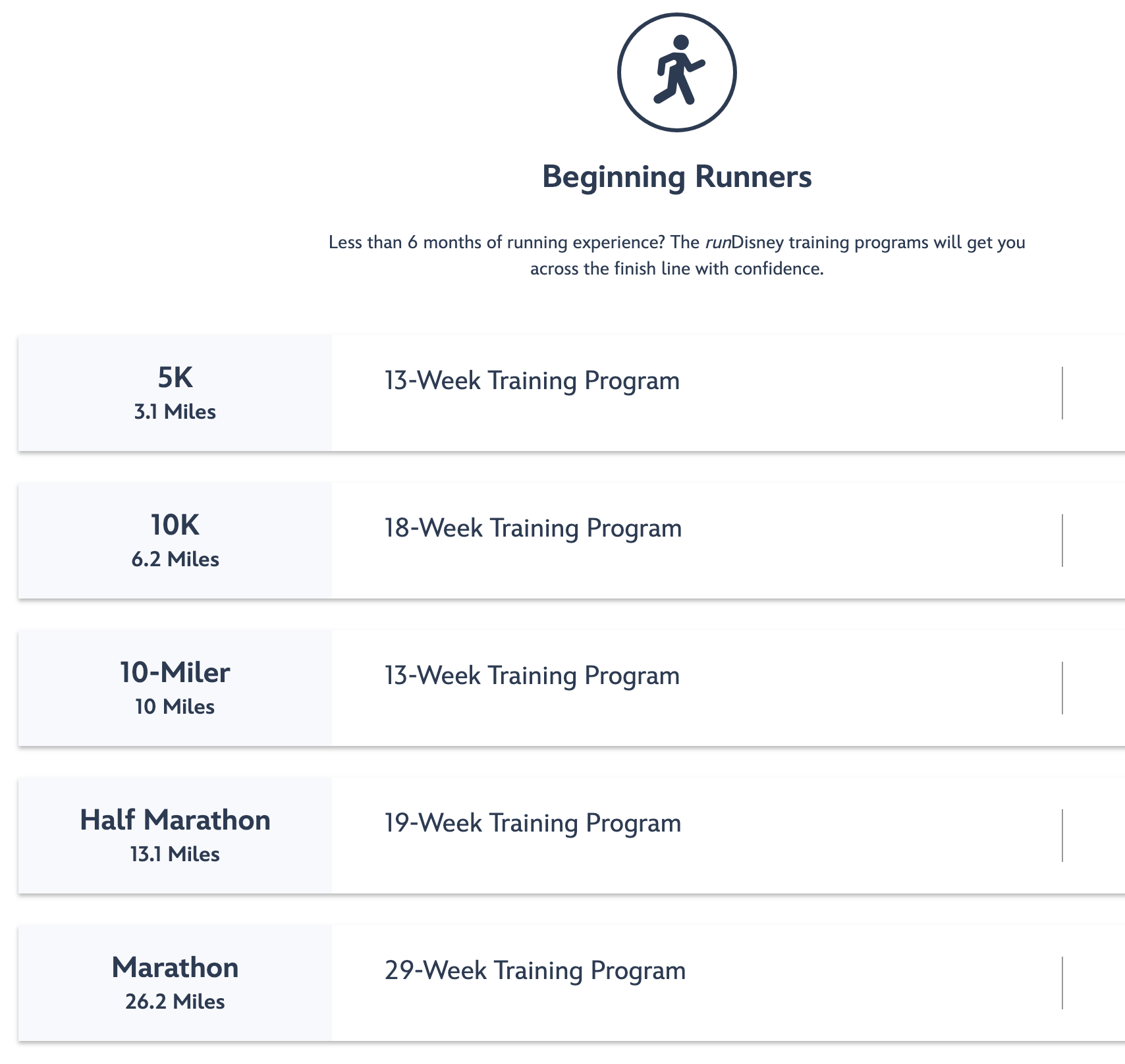Click "across the finish line with confidence" text
The image size is (1125, 1064).
click(x=677, y=269)
